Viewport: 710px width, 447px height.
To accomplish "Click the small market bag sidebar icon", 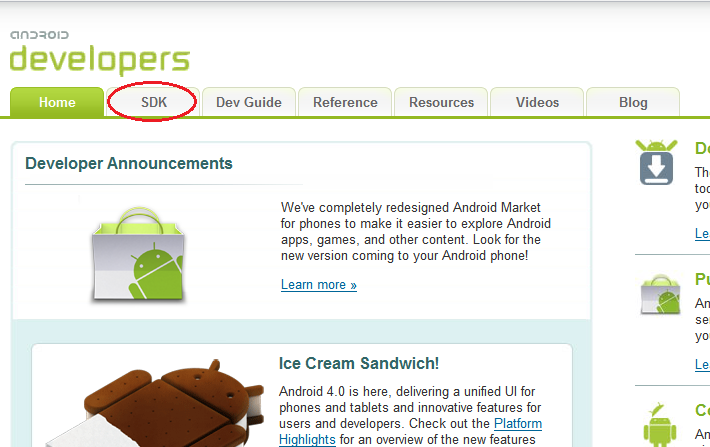I will tap(661, 294).
